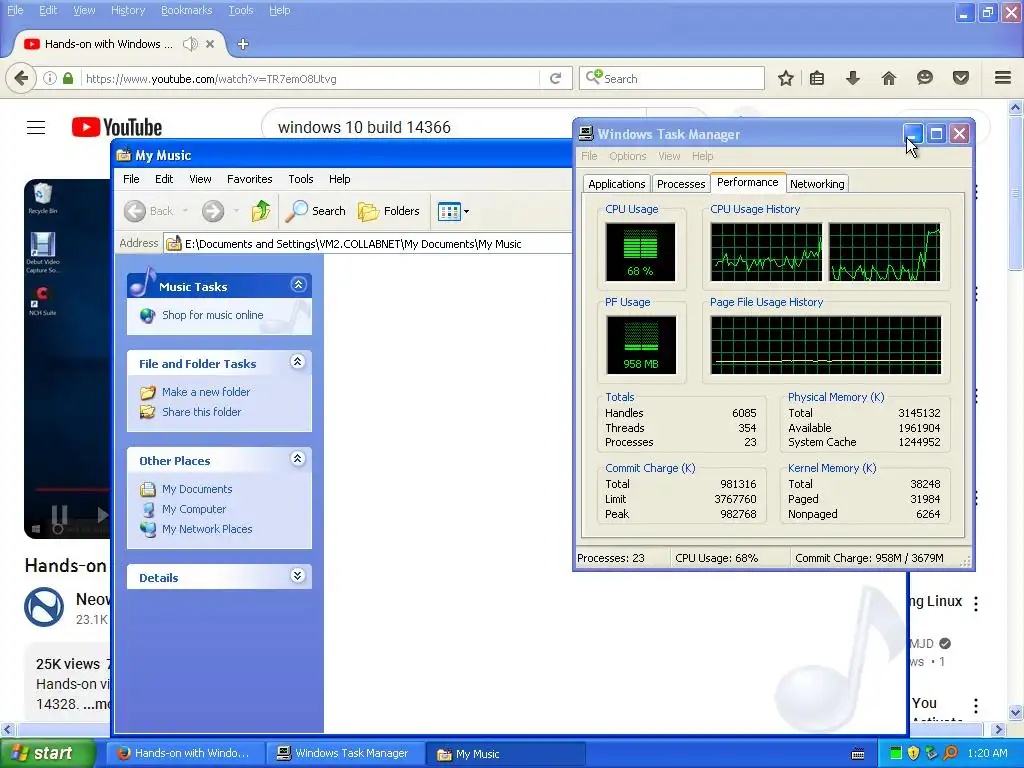The width and height of the screenshot is (1024, 768).
Task: Close the Hands-on with Windows tab
Action: [x=210, y=44]
